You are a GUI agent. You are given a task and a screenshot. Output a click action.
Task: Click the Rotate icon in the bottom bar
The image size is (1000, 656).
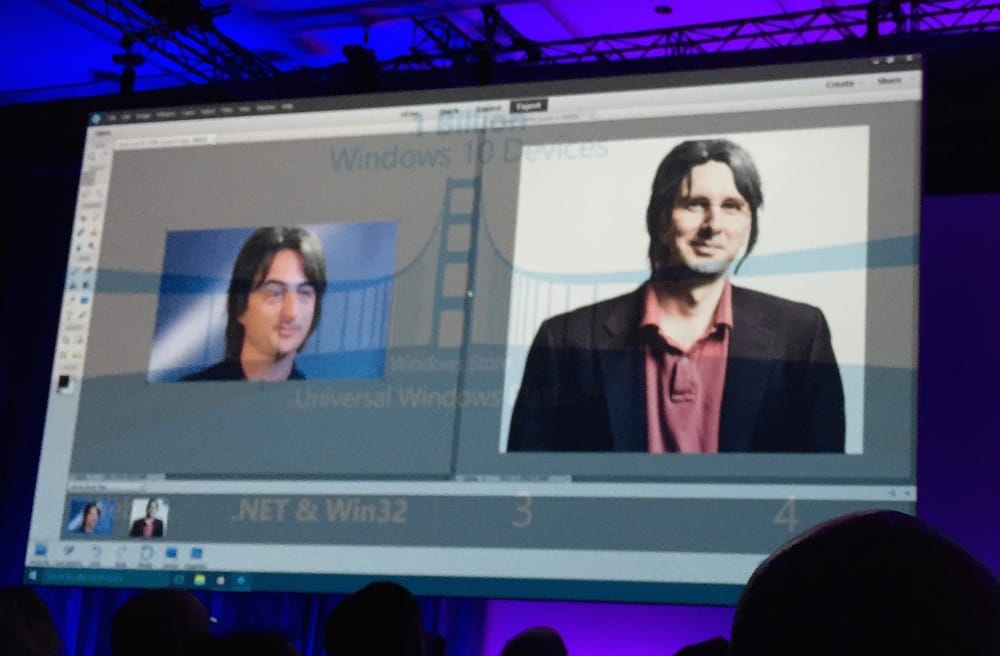pos(146,555)
